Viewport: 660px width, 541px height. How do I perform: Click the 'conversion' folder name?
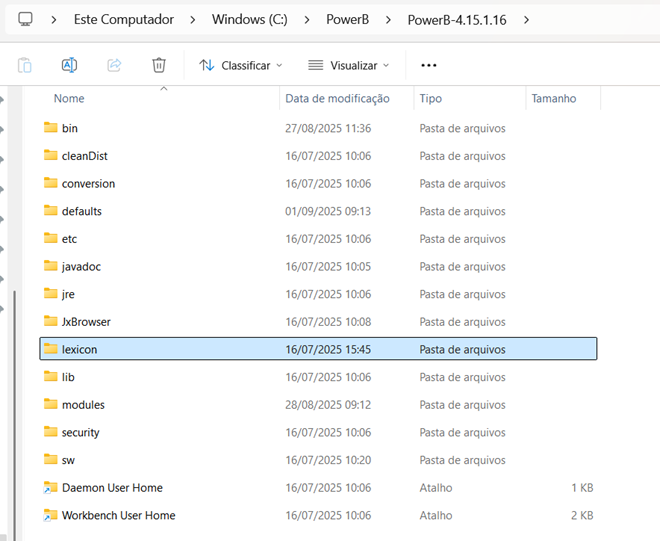(x=88, y=184)
